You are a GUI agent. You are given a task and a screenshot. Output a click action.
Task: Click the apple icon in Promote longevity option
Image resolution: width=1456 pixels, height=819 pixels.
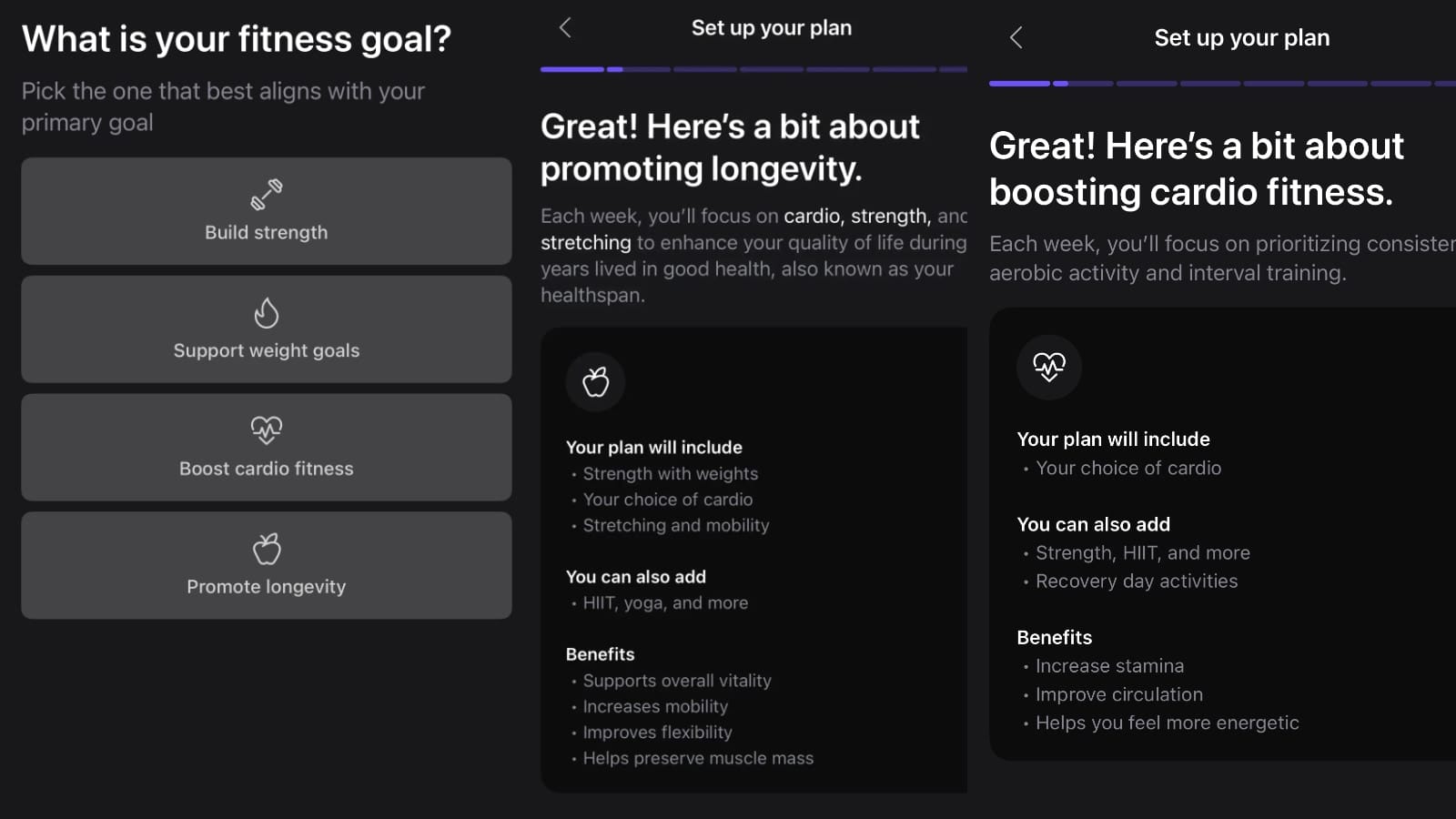pos(267,549)
